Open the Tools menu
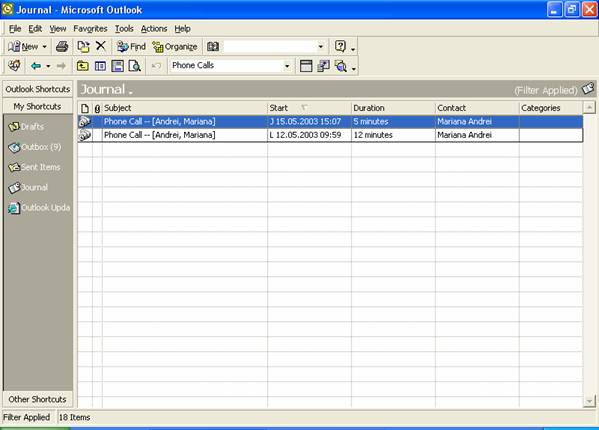599x430 pixels. click(124, 29)
